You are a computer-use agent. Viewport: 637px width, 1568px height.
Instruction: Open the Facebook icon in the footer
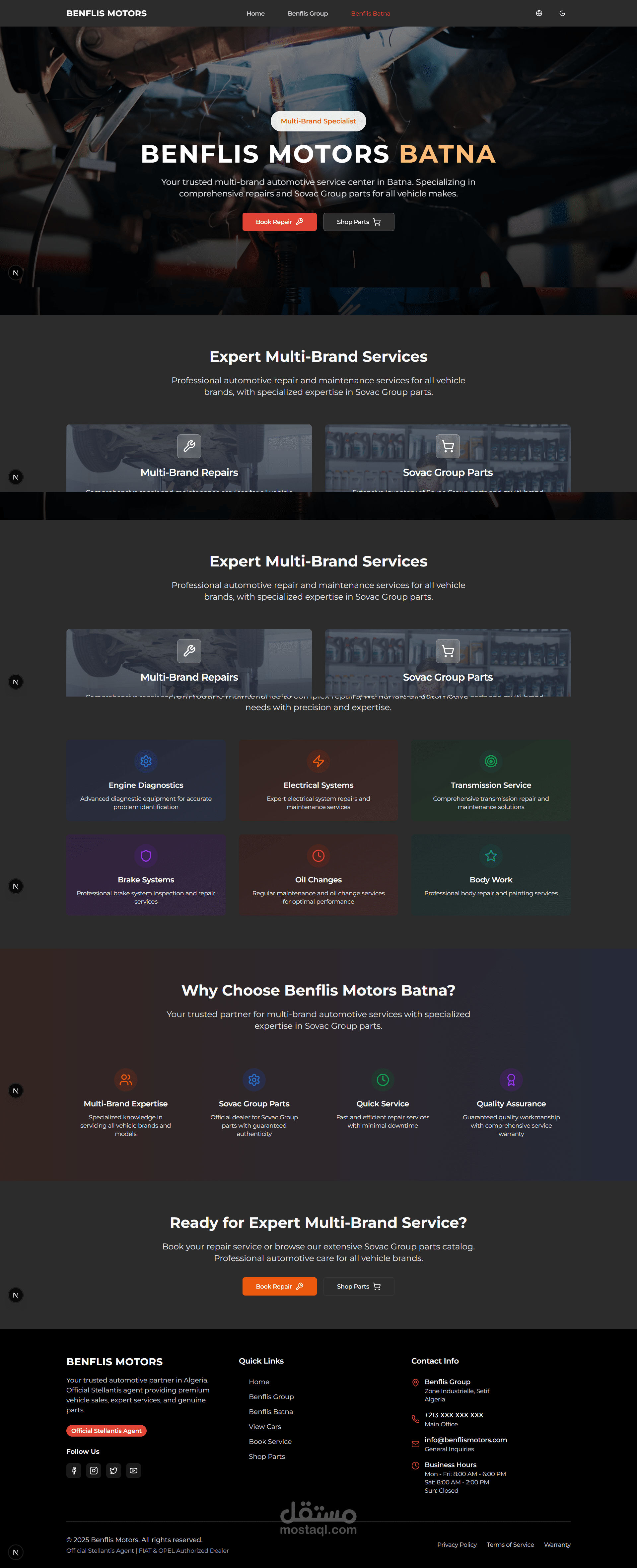click(x=74, y=1470)
